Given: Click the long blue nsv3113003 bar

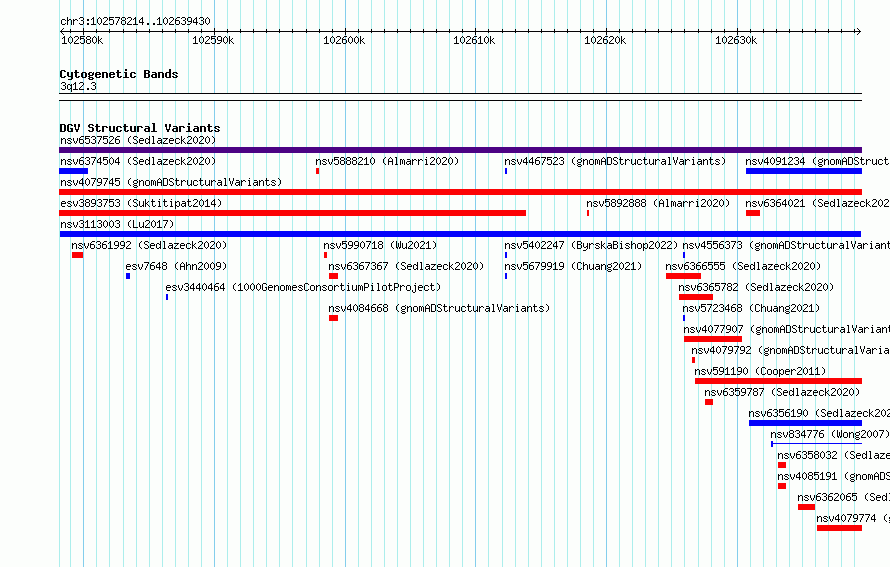Looking at the screenshot, I should click(x=460, y=234).
